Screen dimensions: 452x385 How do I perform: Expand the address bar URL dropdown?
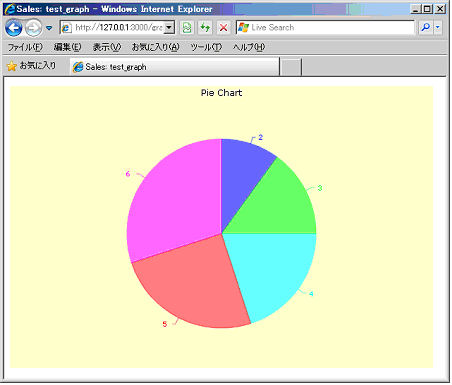[x=169, y=27]
